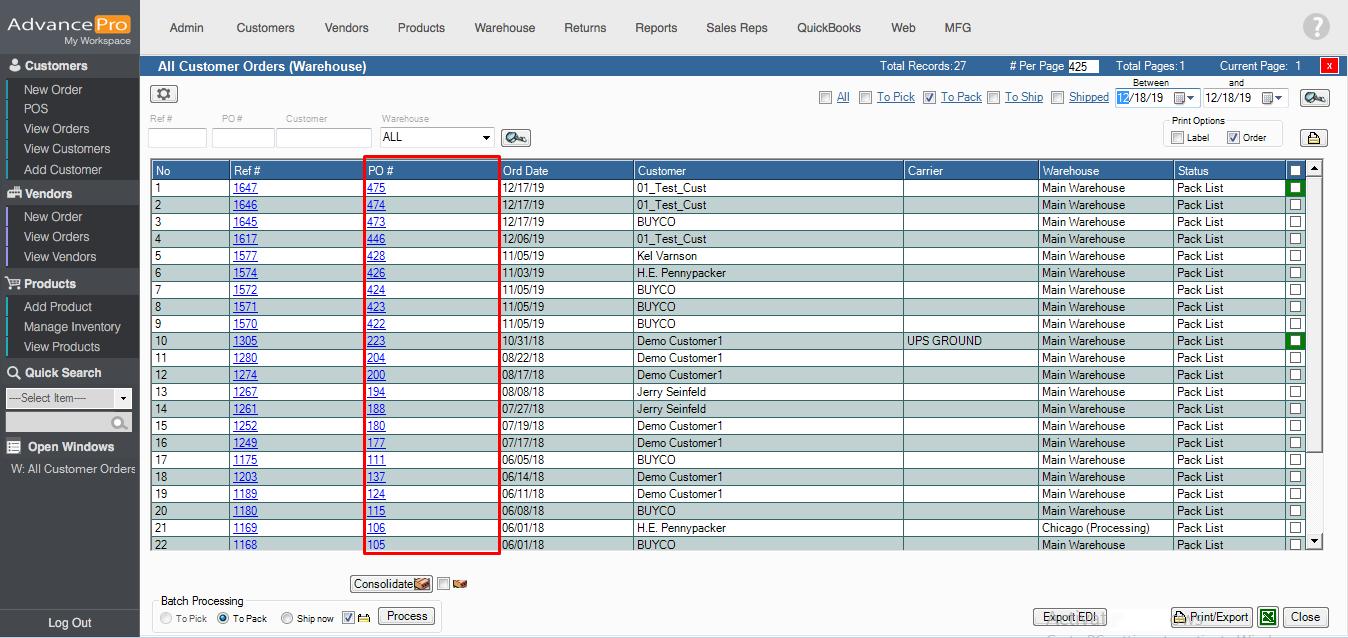1348x638 pixels.
Task: Click the Quick Search magnifier icon
Action: (120, 423)
